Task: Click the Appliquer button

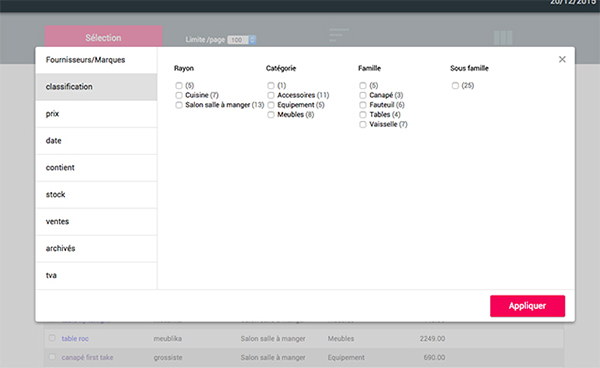Action: click(x=527, y=306)
